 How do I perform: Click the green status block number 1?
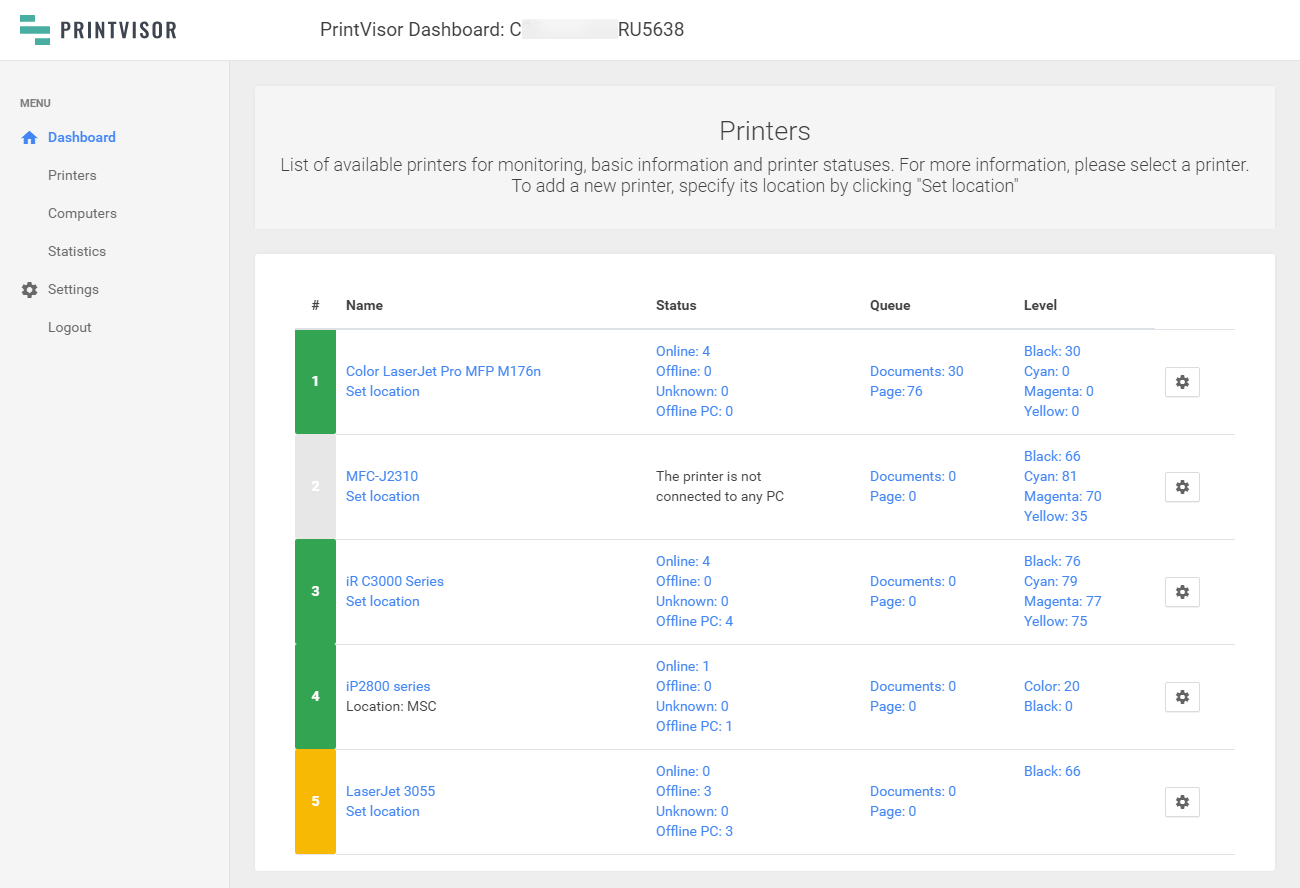point(315,382)
